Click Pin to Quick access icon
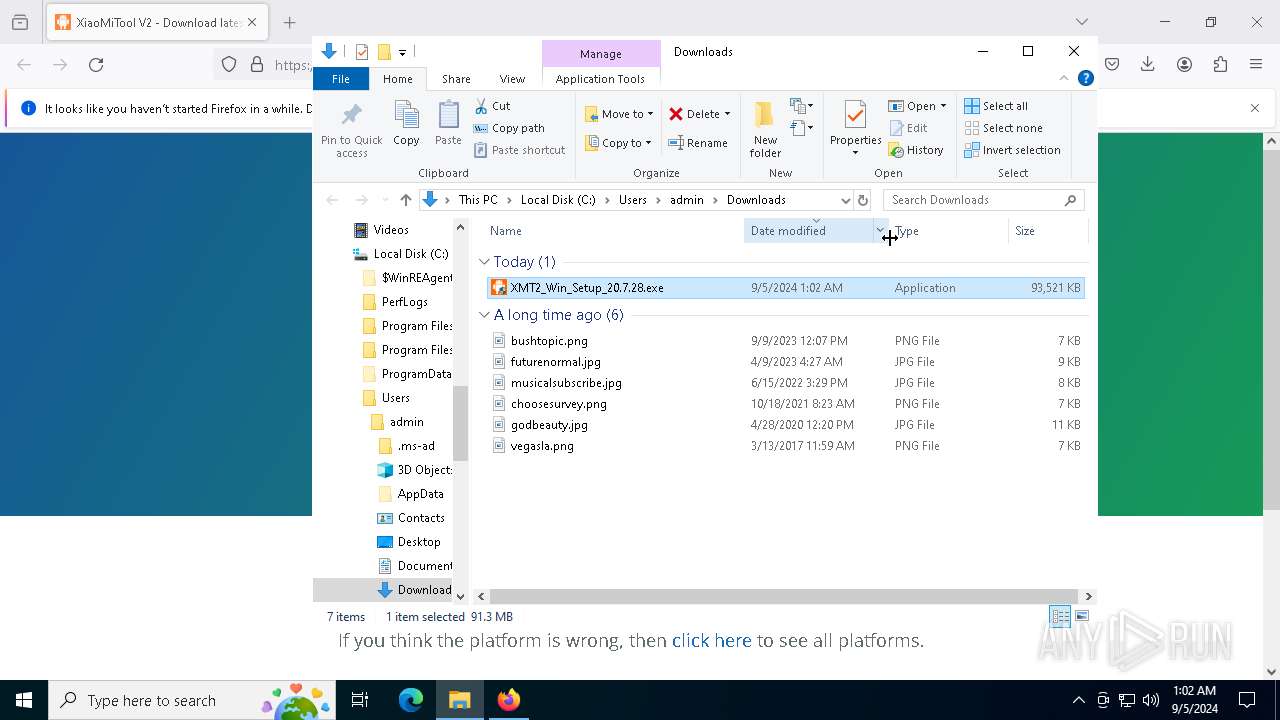This screenshot has width=1280, height=720. click(352, 114)
